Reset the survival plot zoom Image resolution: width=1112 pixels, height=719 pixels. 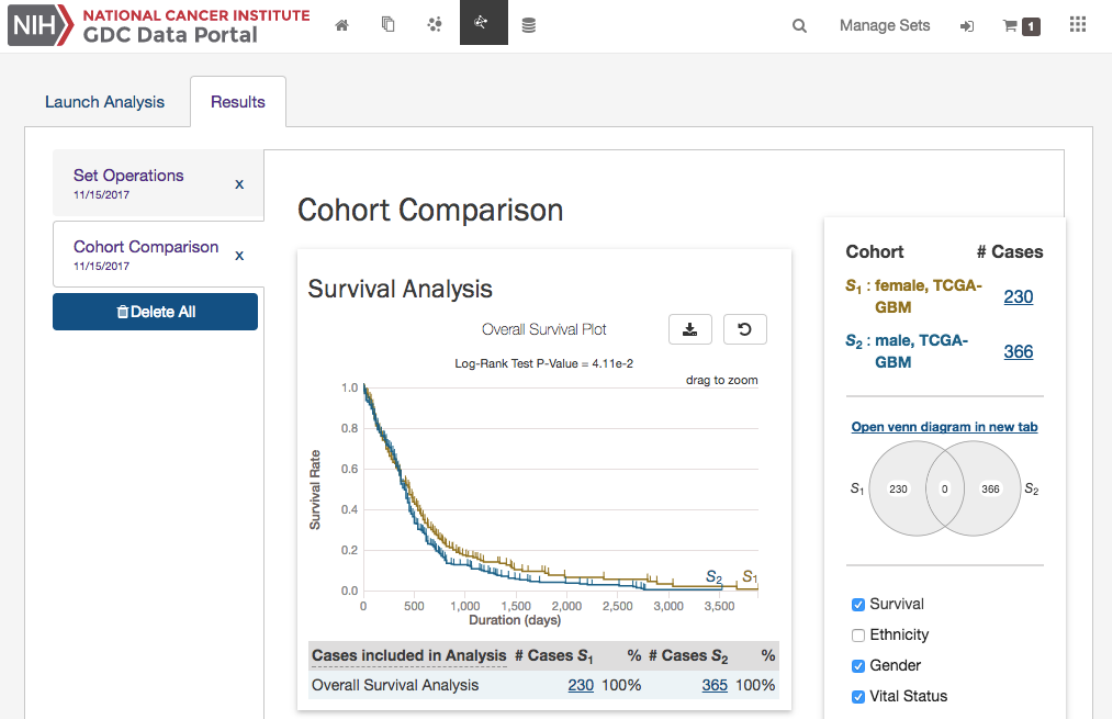pos(745,329)
